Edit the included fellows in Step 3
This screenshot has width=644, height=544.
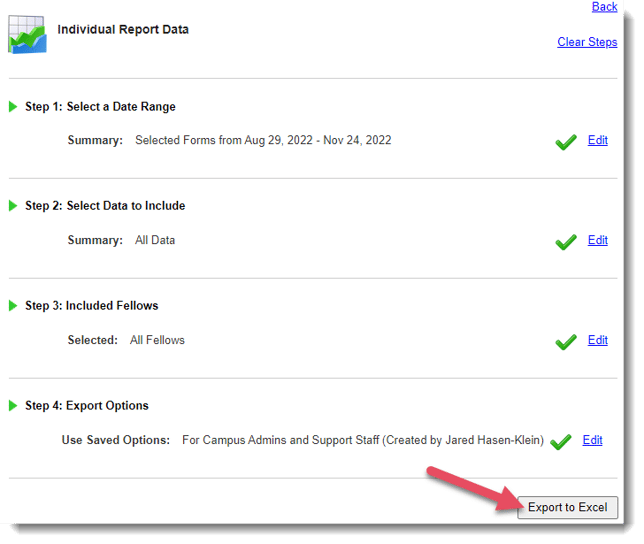[x=597, y=340]
